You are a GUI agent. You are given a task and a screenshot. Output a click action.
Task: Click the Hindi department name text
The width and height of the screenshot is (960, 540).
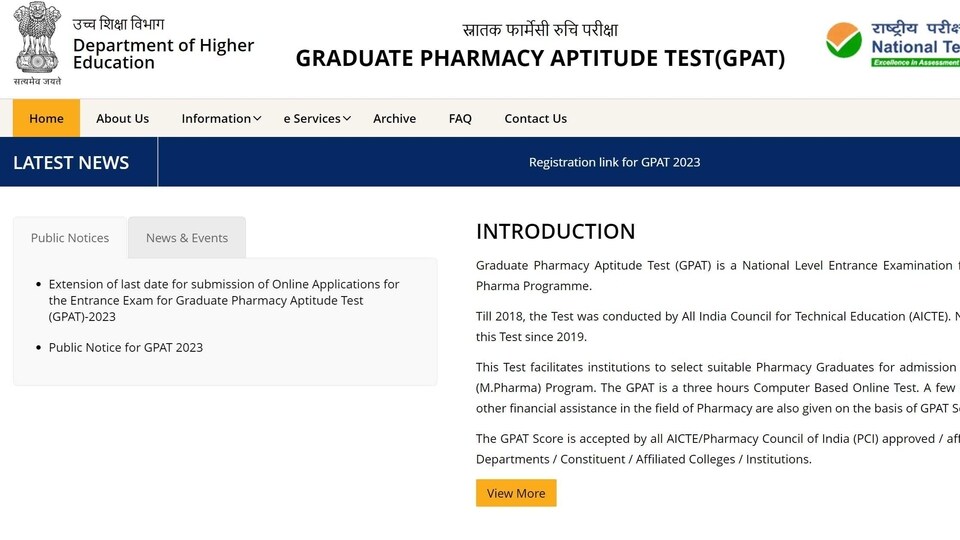(118, 24)
